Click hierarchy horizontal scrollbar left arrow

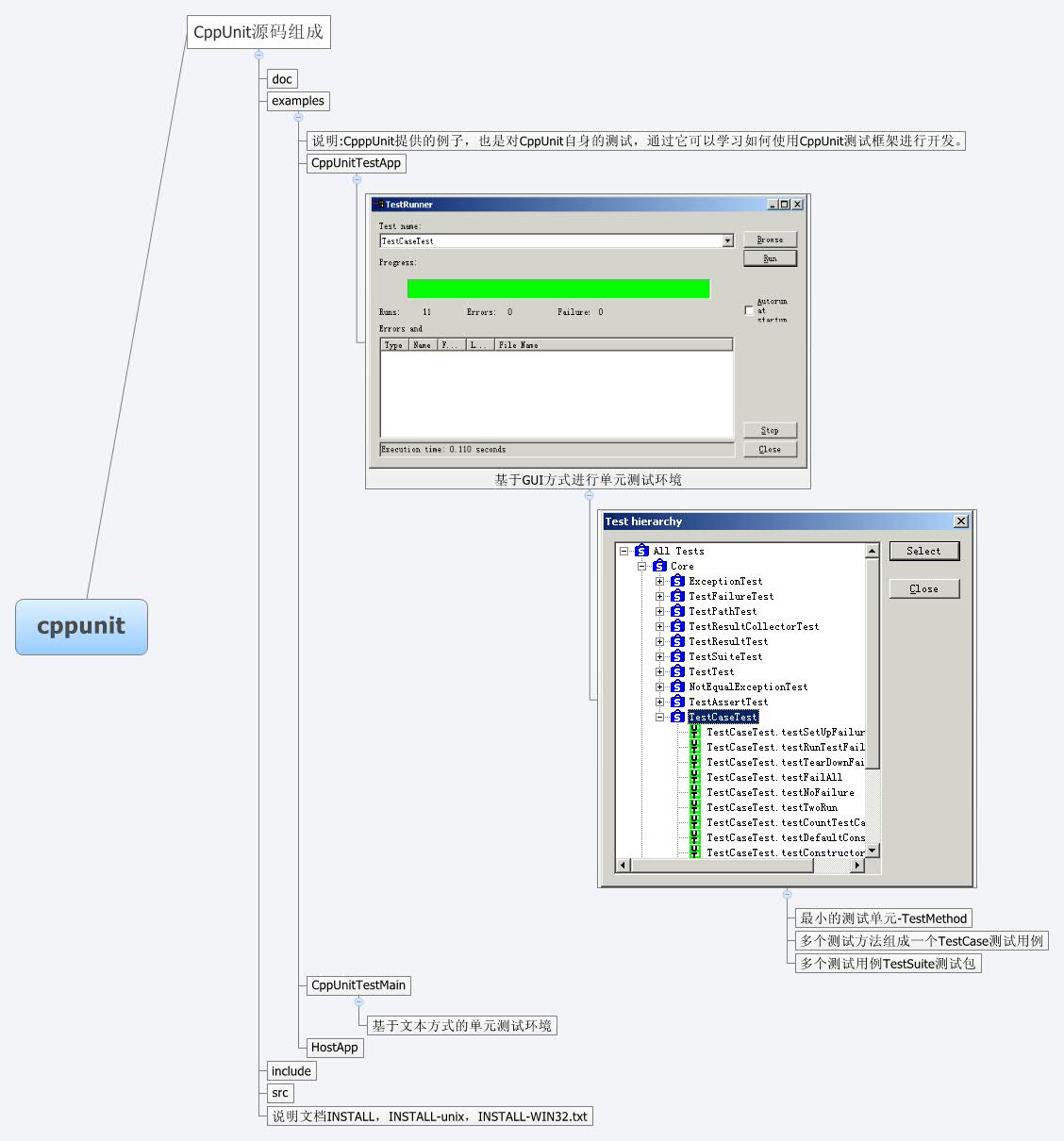[x=623, y=865]
